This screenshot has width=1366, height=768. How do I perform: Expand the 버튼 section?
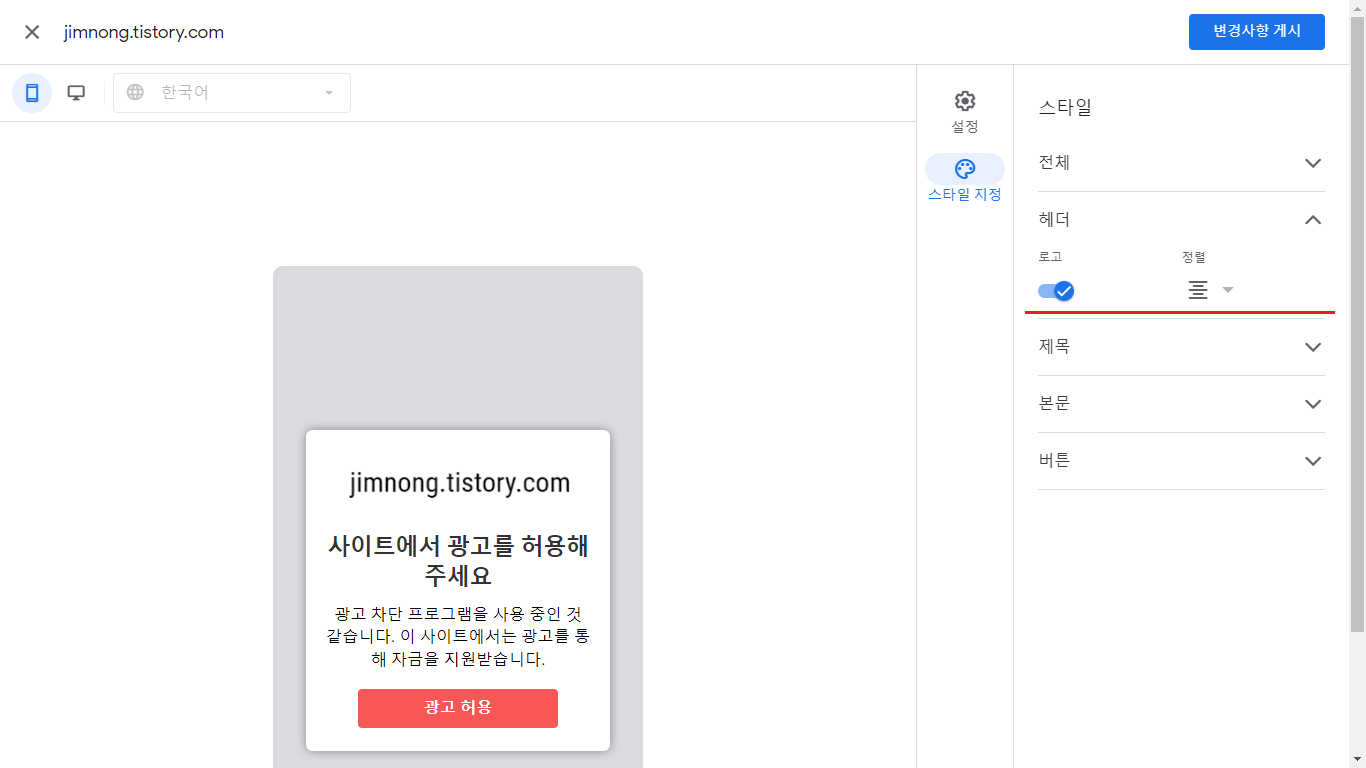(1181, 461)
